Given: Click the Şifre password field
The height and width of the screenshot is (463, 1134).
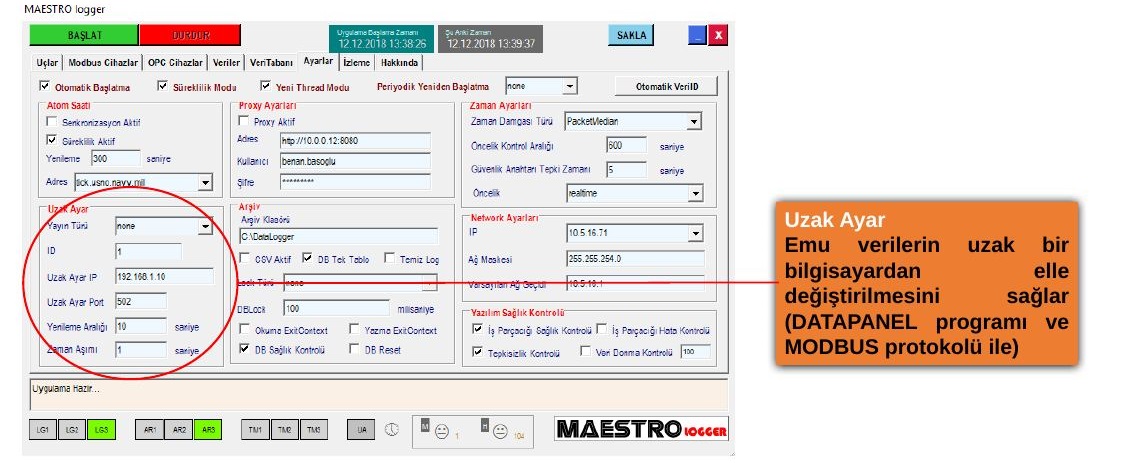Looking at the screenshot, I should (355, 182).
